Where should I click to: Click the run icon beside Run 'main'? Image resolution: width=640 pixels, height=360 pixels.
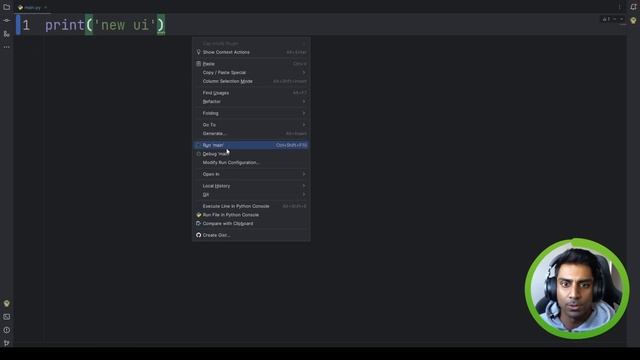198,145
